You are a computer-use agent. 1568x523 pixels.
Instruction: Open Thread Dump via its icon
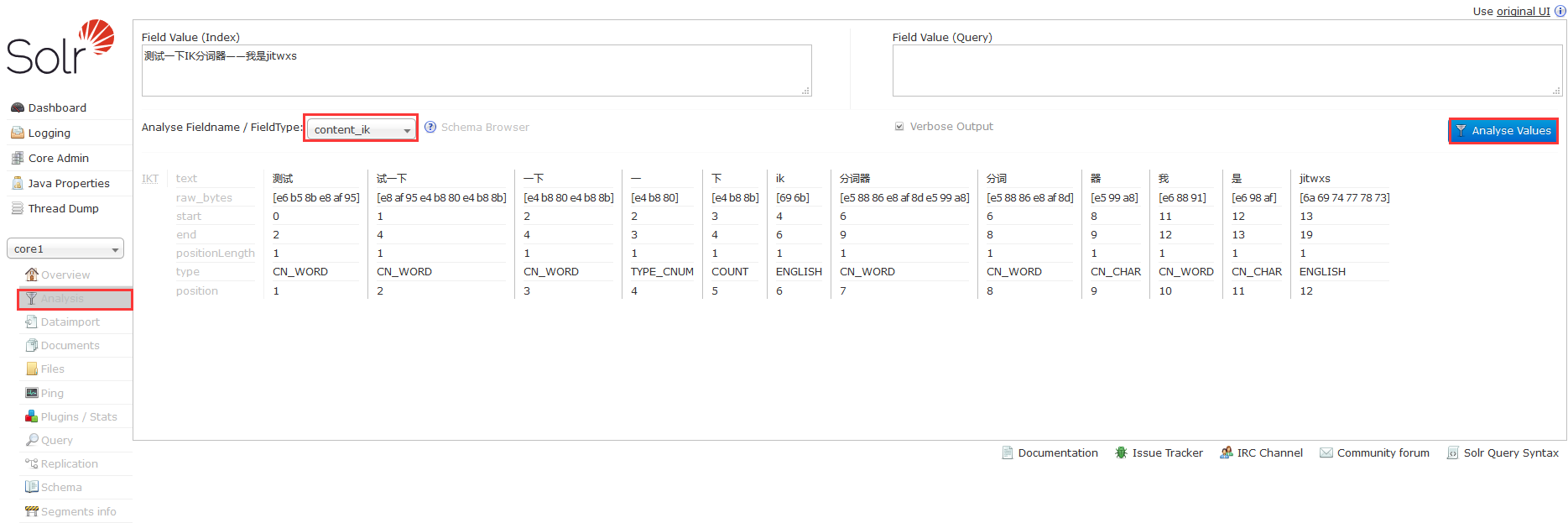(17, 208)
